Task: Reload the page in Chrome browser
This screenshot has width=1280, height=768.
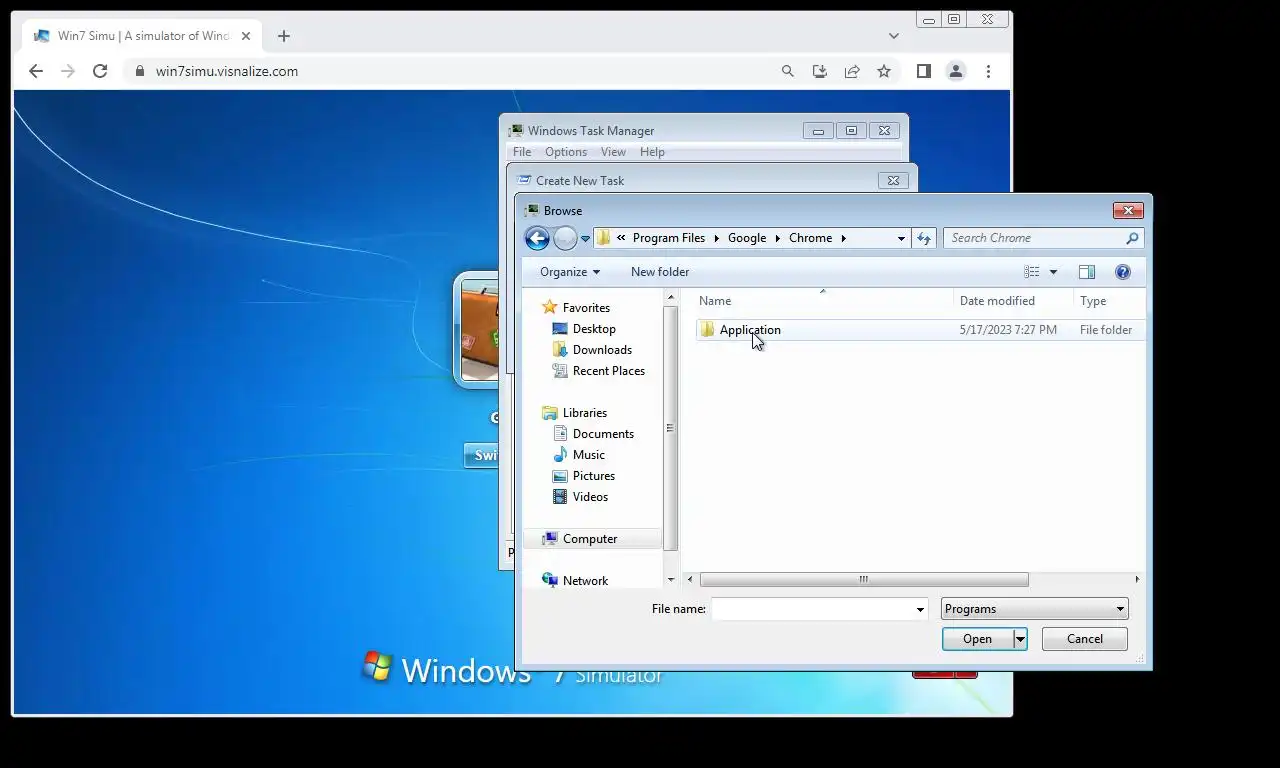Action: [100, 71]
